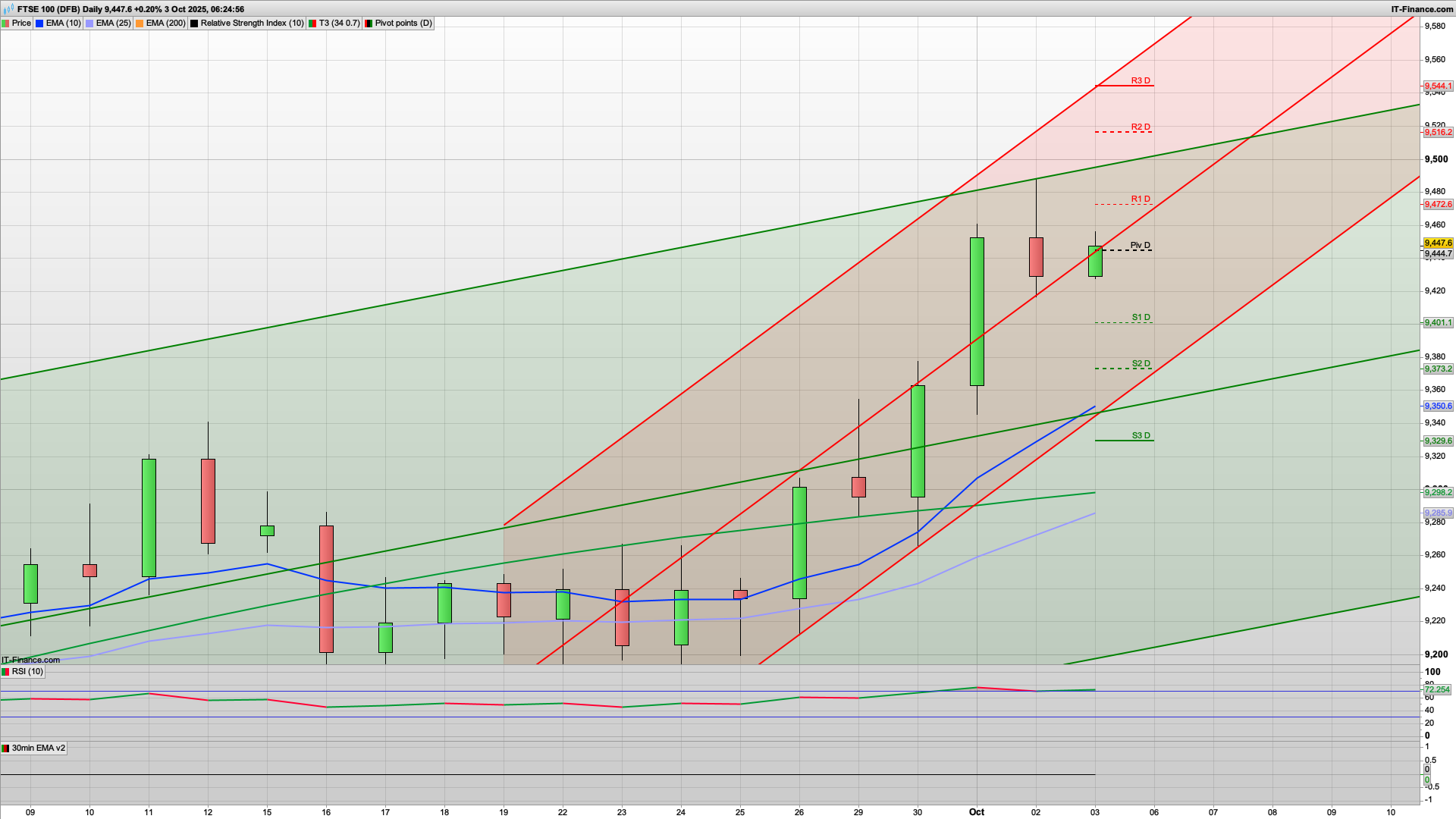The width and height of the screenshot is (1456, 819).
Task: Open the Price indicator label
Action: (x=21, y=24)
